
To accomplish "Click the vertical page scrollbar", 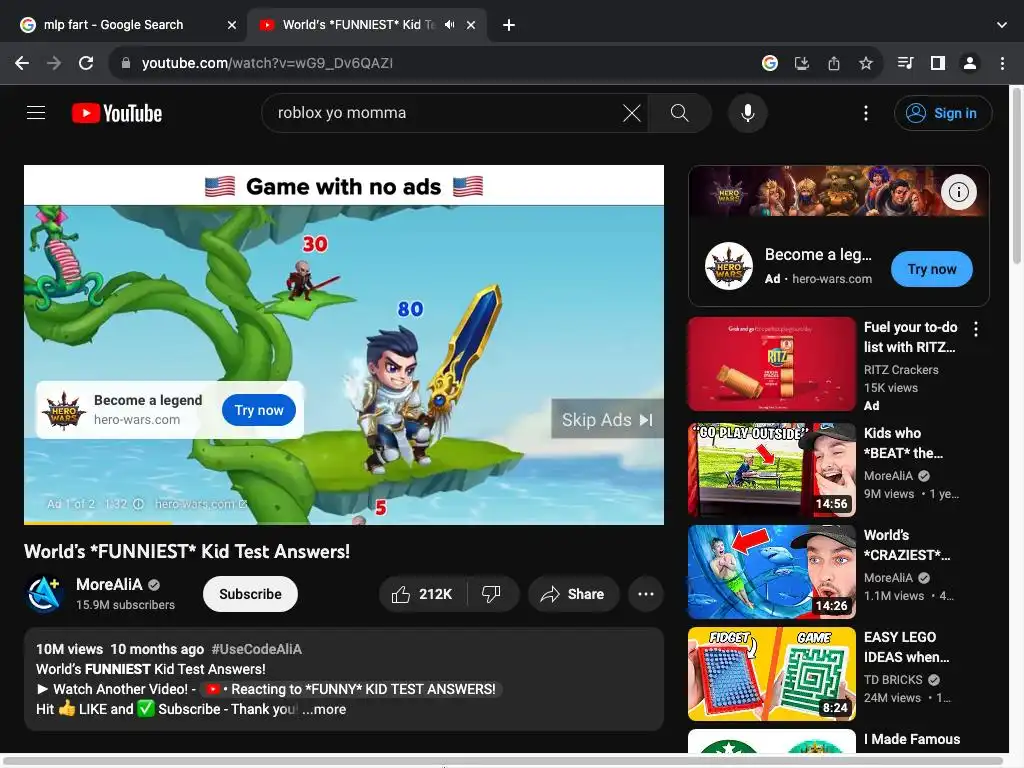I will [1016, 176].
